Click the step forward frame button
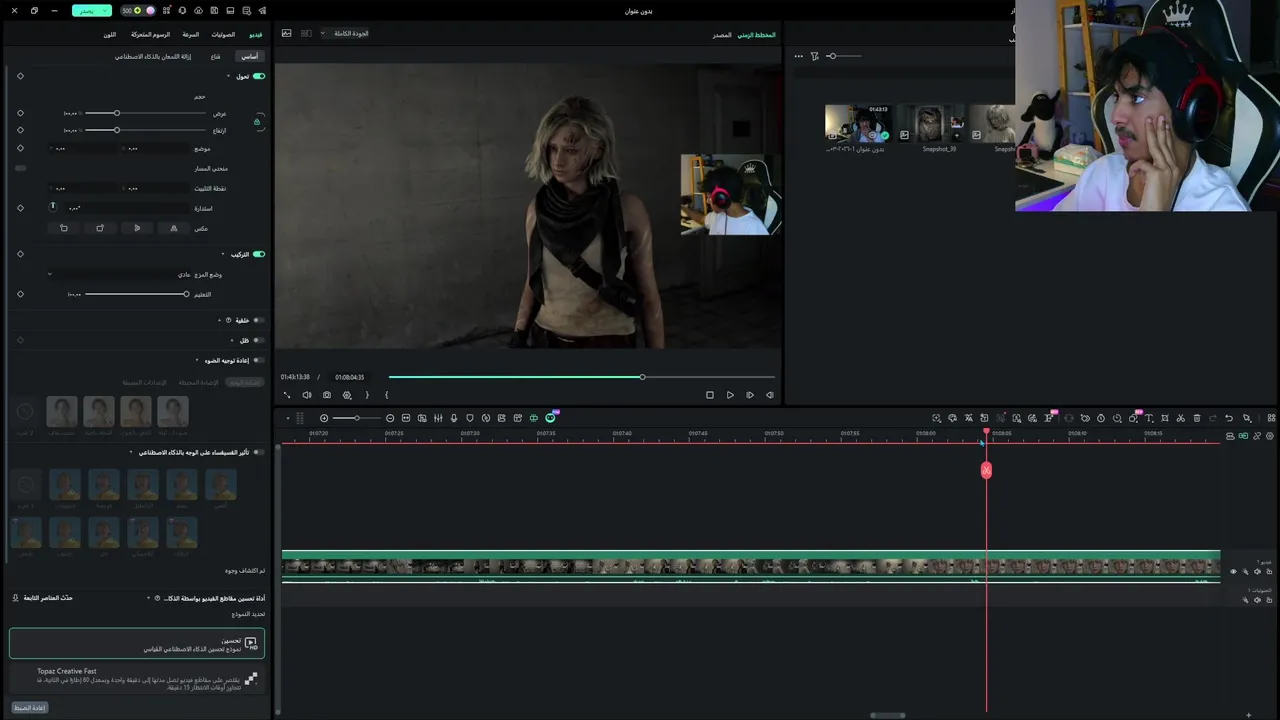This screenshot has height=720, width=1280. point(750,395)
